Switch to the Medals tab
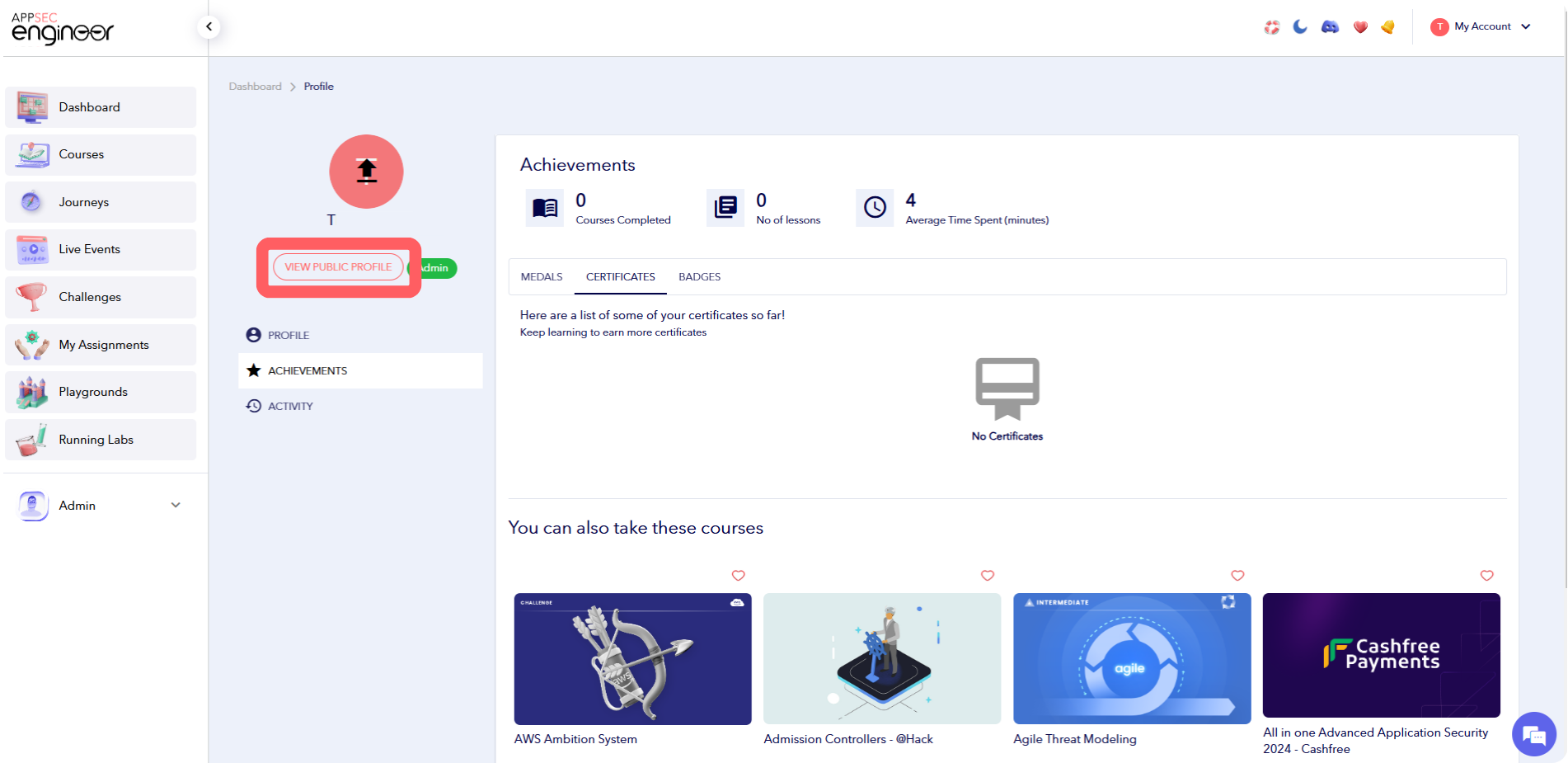The height and width of the screenshot is (763, 1568). 542,277
